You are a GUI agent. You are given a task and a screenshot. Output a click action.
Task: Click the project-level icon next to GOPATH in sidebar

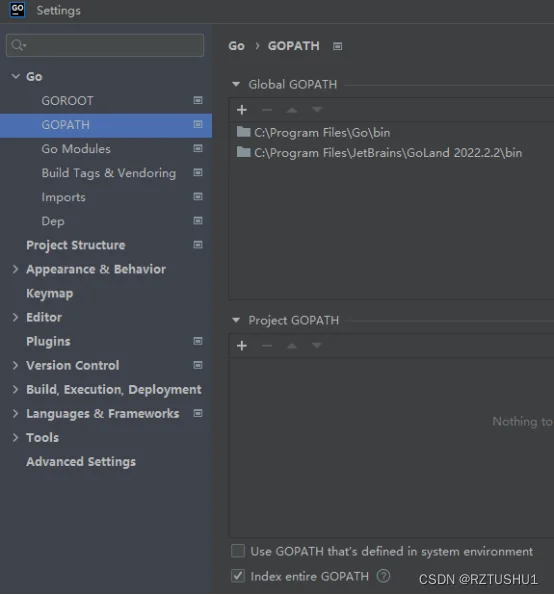point(198,124)
